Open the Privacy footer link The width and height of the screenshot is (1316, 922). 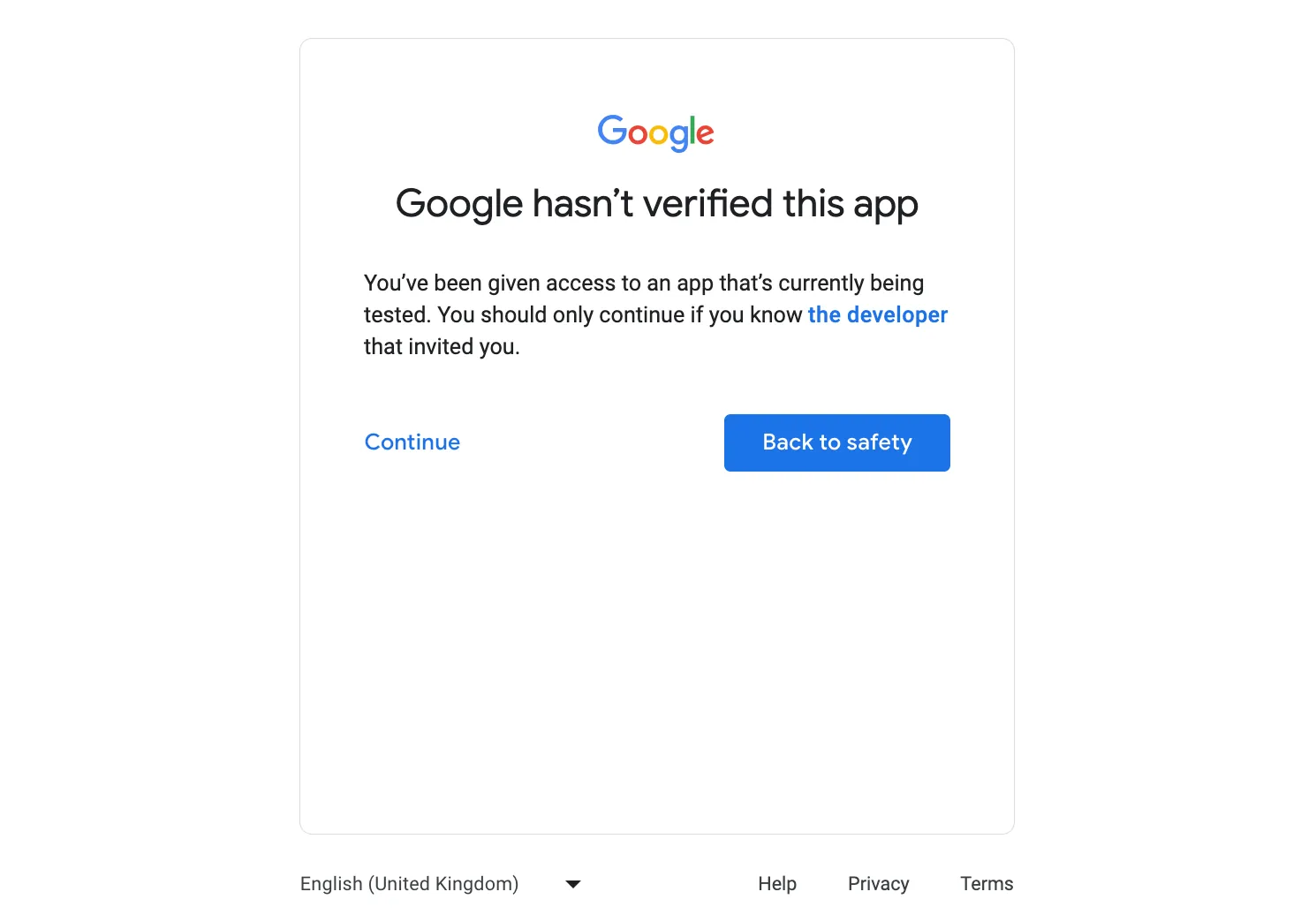[879, 884]
